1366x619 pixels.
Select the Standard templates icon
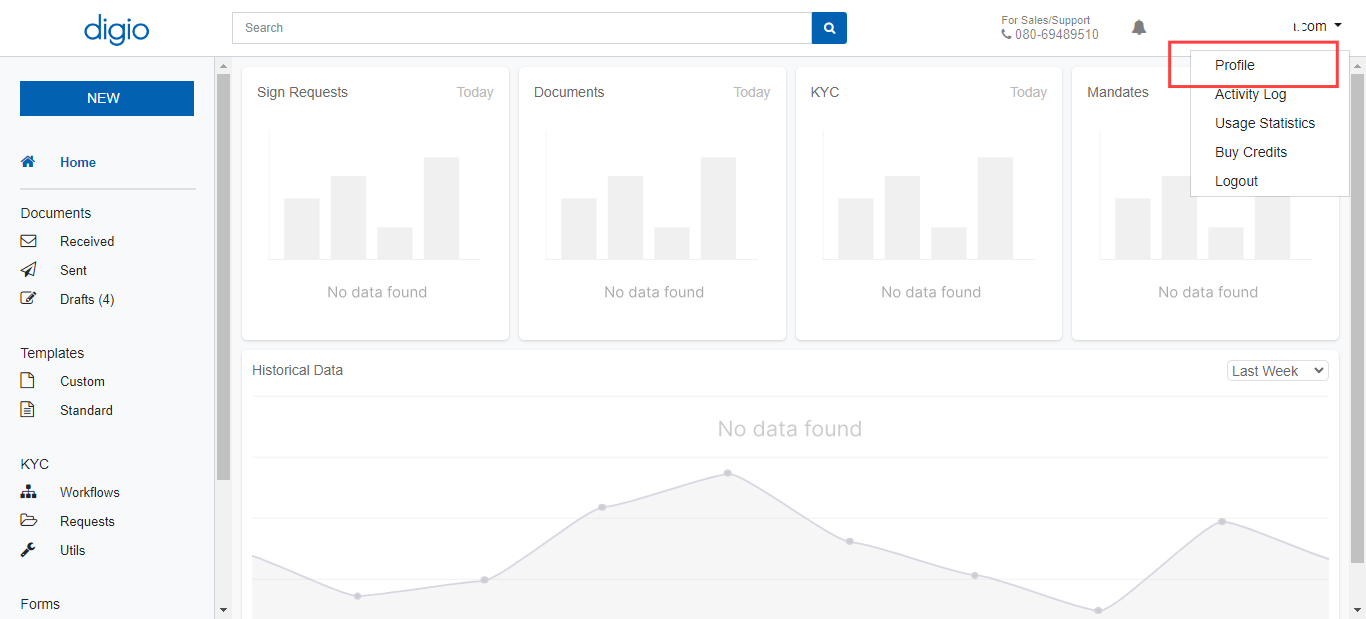pyautogui.click(x=28, y=410)
